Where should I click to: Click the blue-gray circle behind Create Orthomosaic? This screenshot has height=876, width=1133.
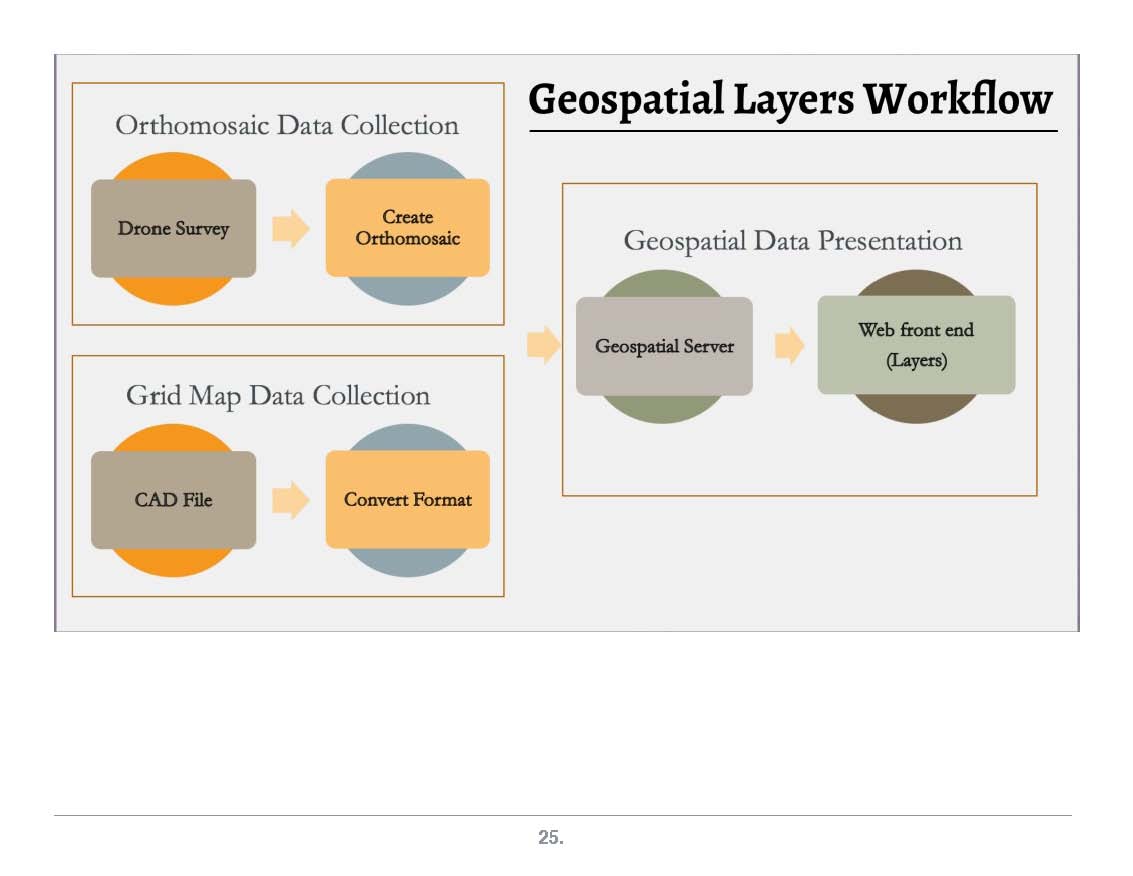(x=407, y=165)
